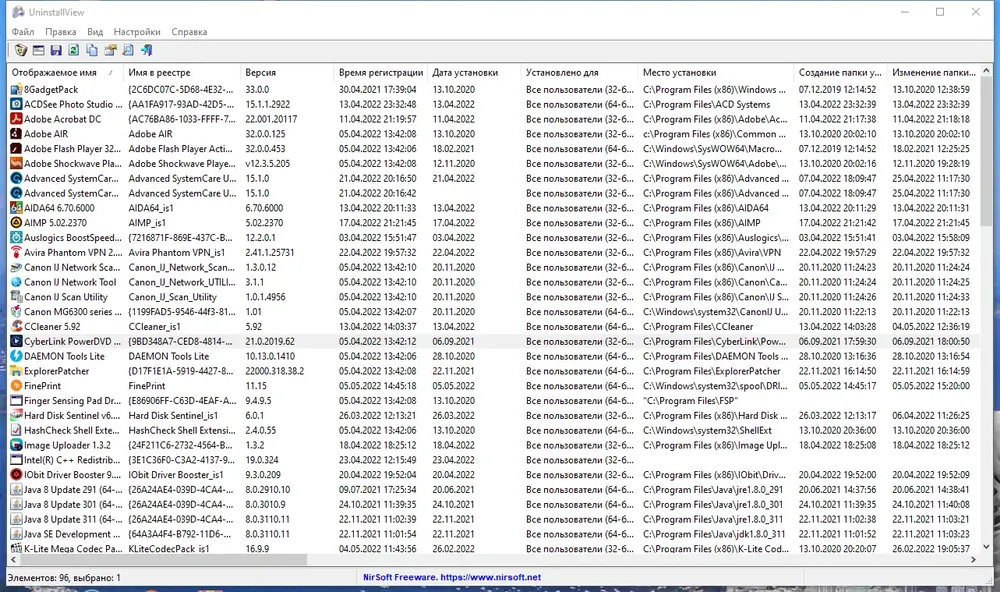Open the Справка menu
The width and height of the screenshot is (1000, 592).
tap(189, 31)
